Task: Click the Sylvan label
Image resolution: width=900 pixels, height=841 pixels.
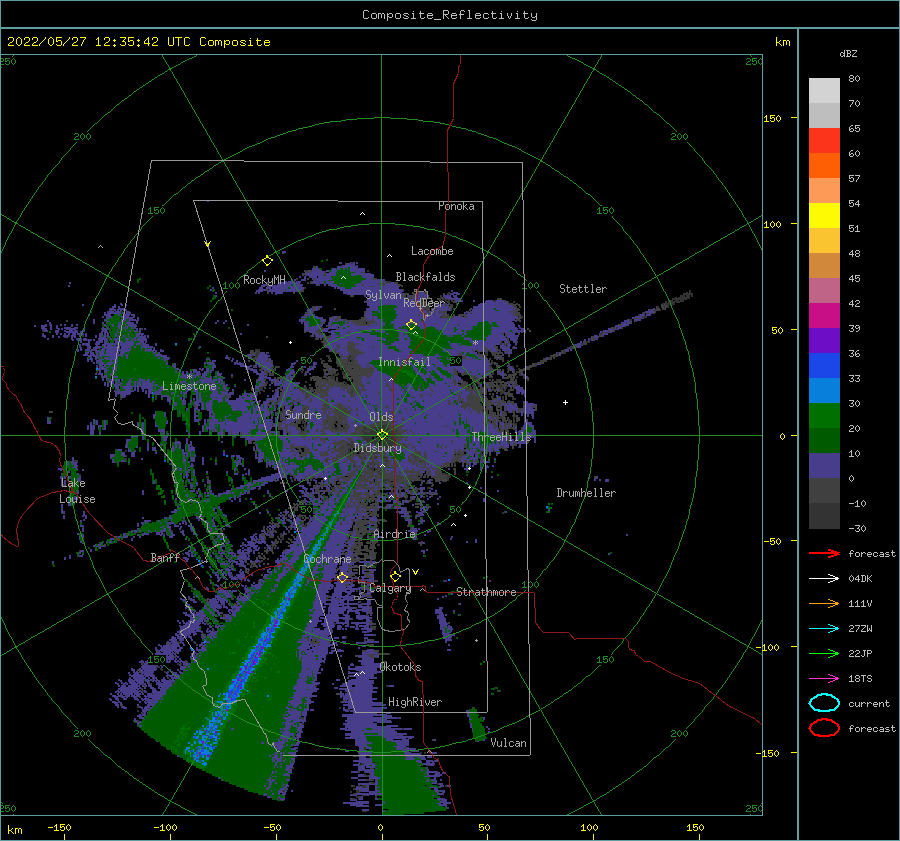Action: pos(383,295)
